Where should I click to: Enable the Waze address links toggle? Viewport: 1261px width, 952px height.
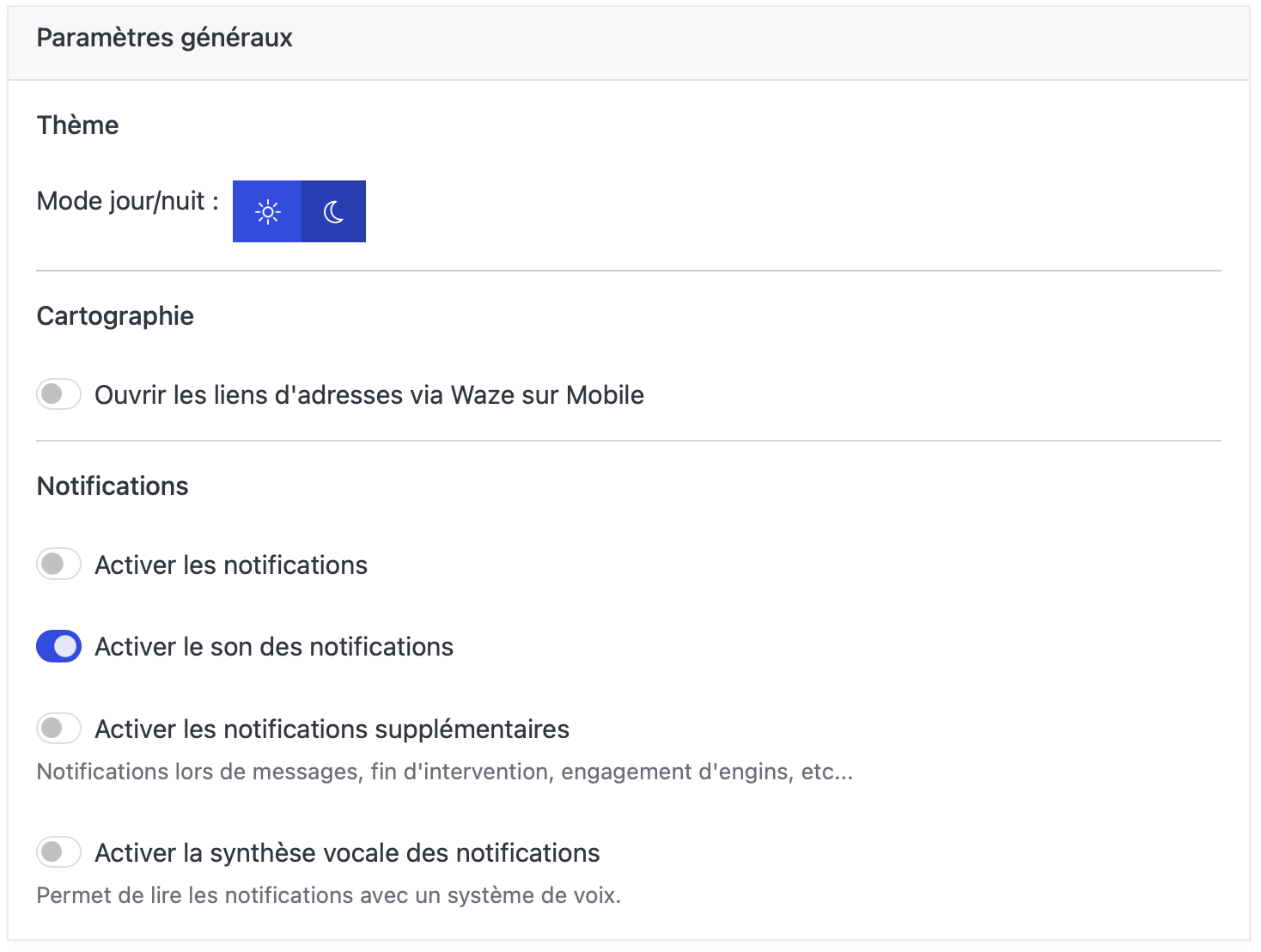pos(58,394)
